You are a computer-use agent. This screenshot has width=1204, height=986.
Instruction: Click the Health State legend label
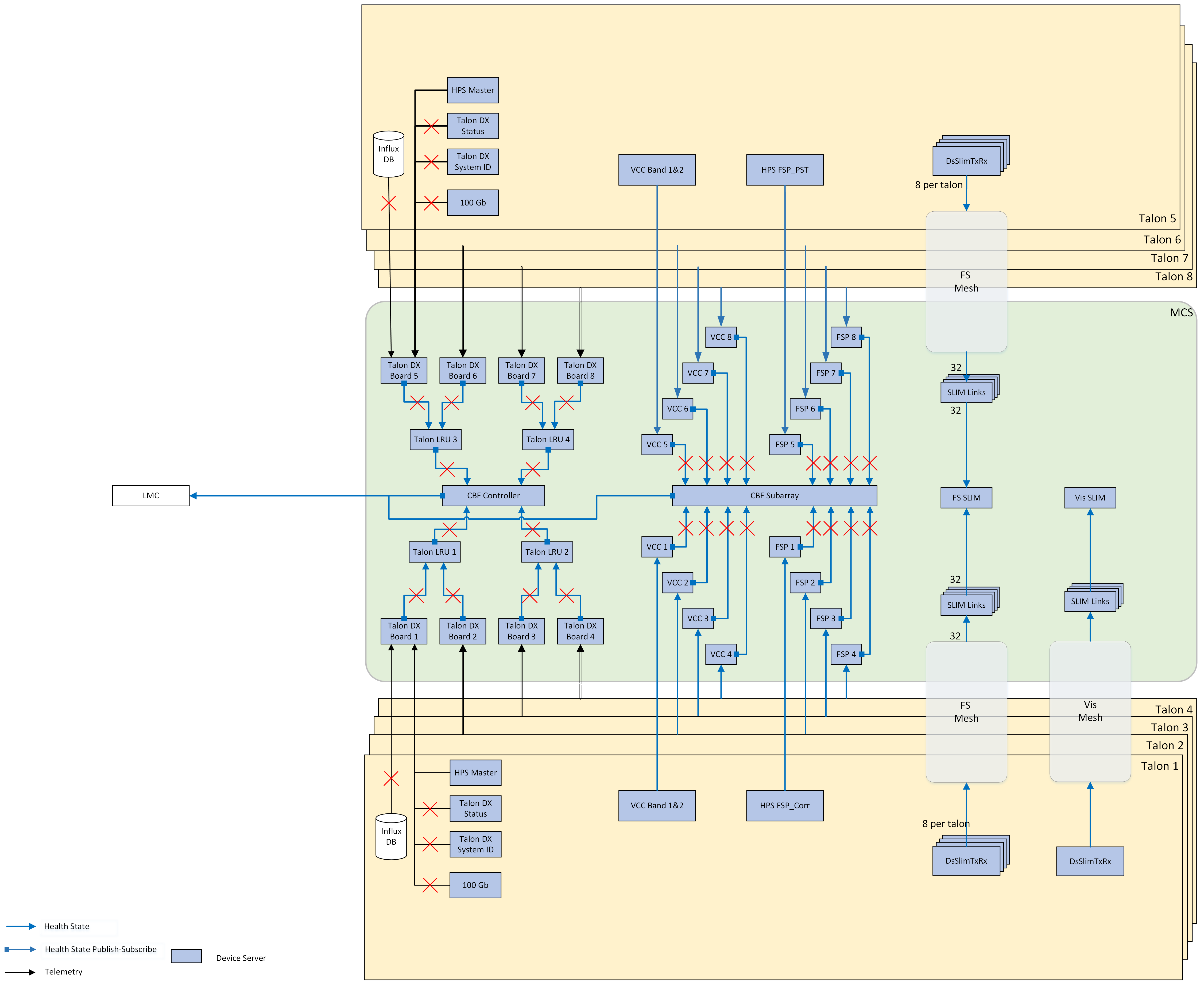pyautogui.click(x=67, y=926)
